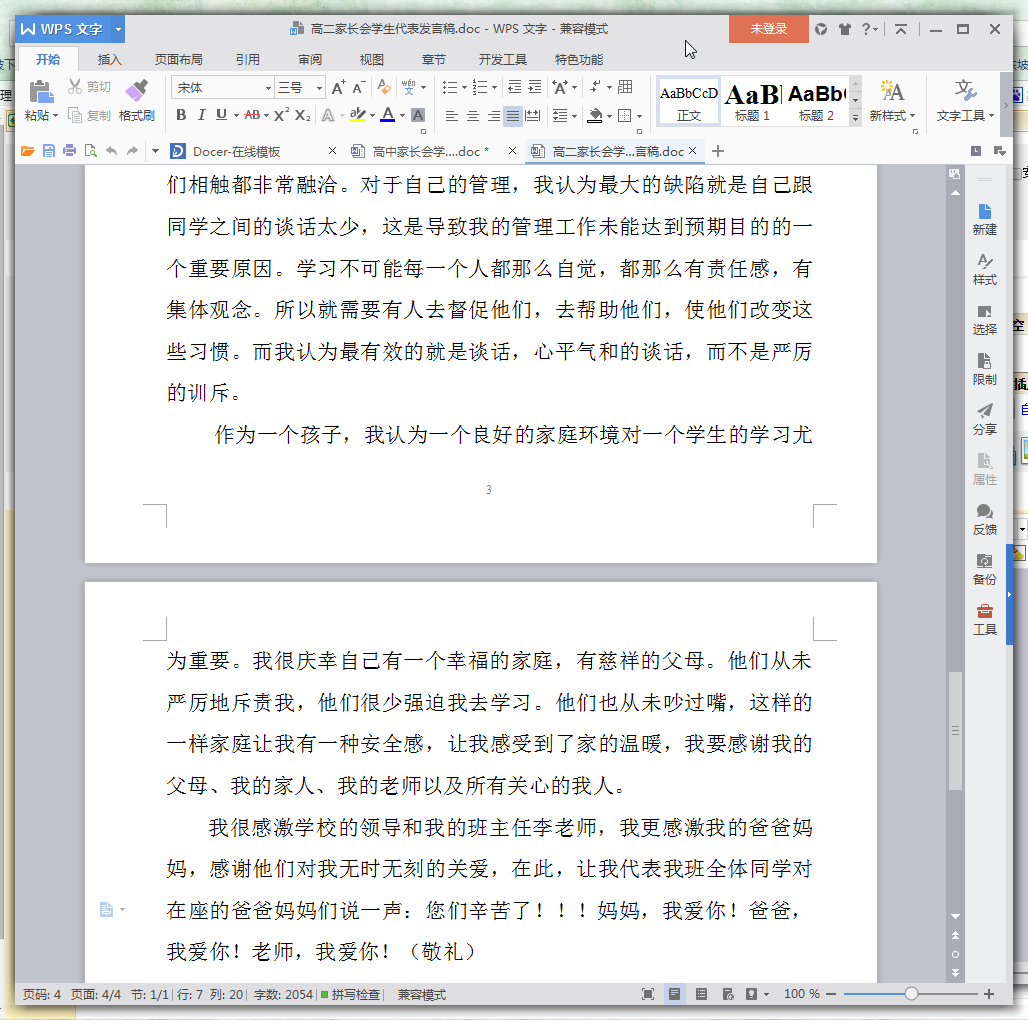Image resolution: width=1028 pixels, height=1020 pixels.
Task: Click the 未登录 login button
Action: (768, 30)
